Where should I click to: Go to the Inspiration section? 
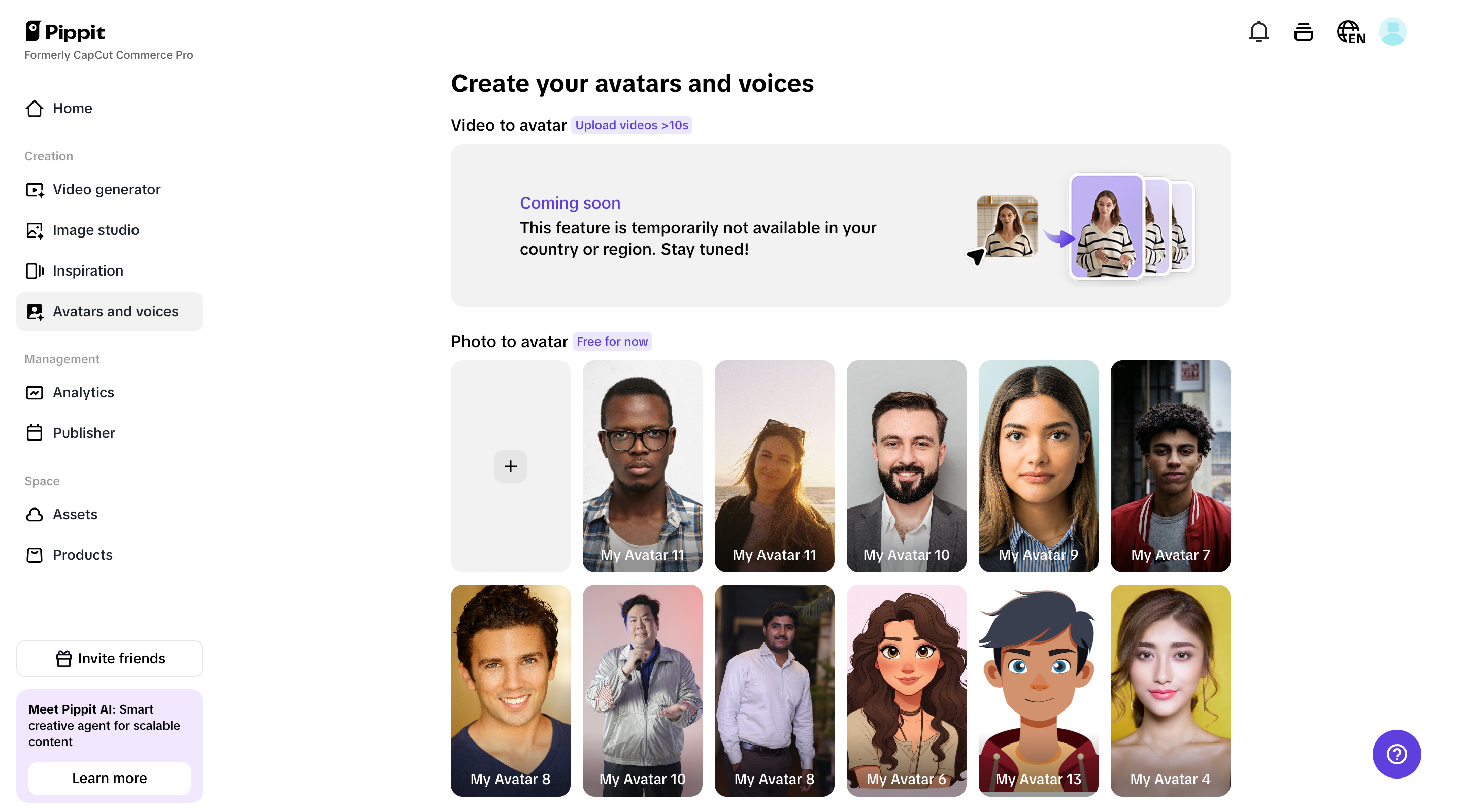click(88, 270)
